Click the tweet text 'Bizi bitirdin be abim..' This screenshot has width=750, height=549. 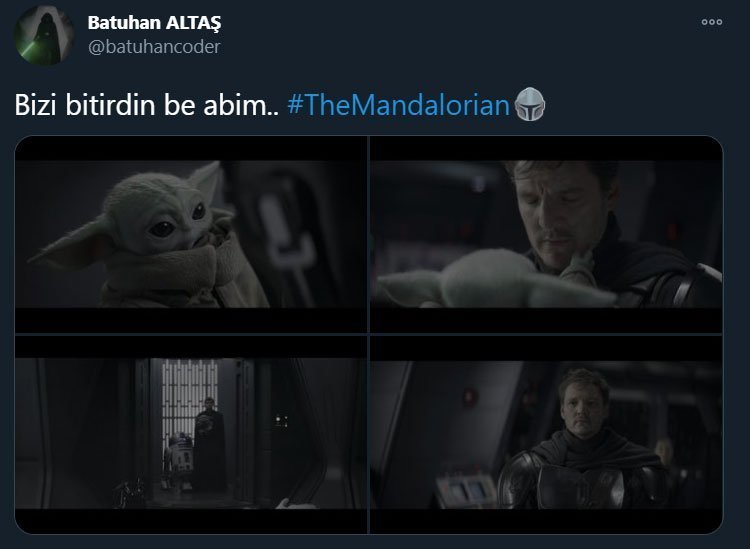coord(147,105)
